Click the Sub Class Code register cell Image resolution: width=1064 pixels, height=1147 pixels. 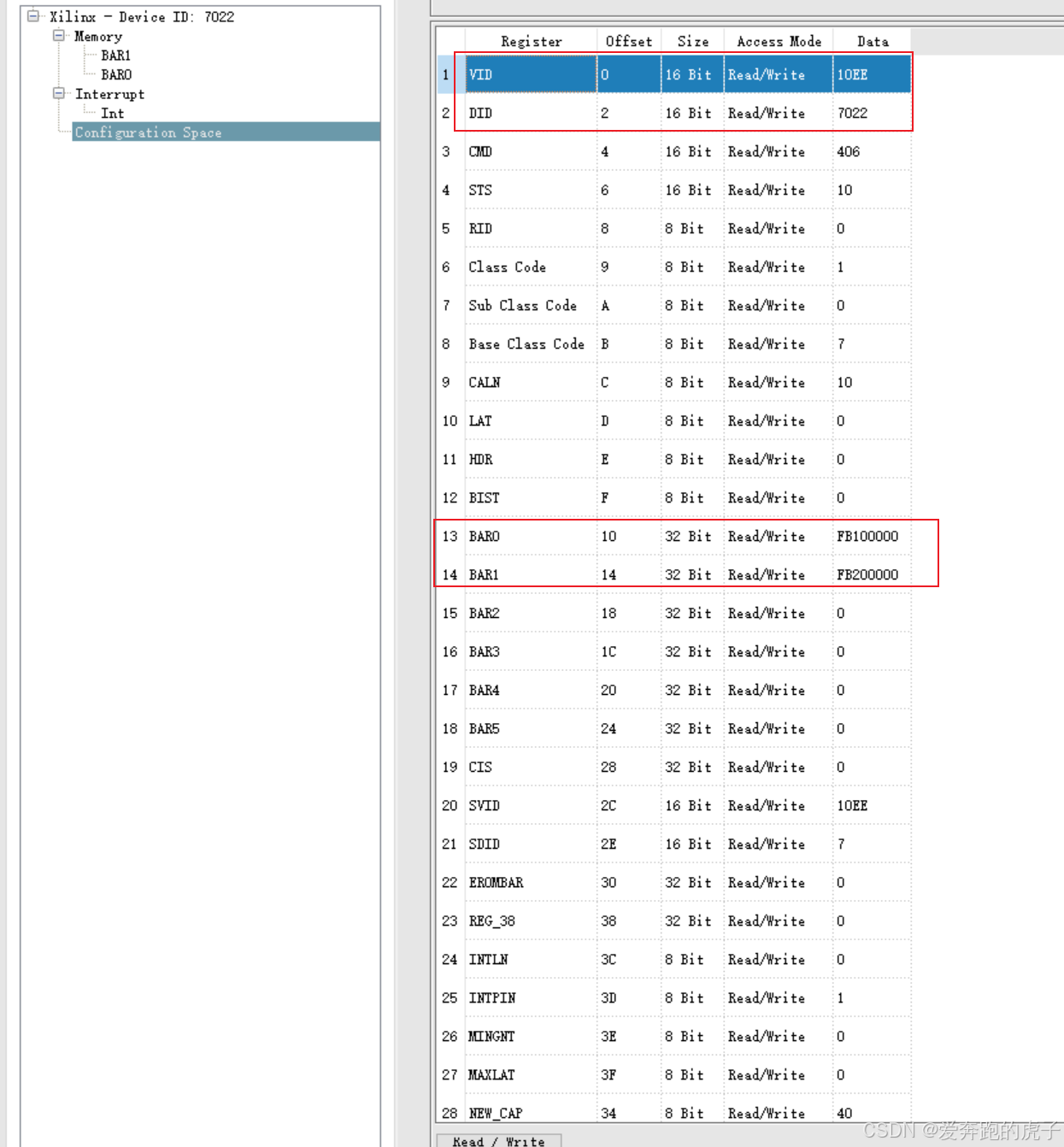531,305
